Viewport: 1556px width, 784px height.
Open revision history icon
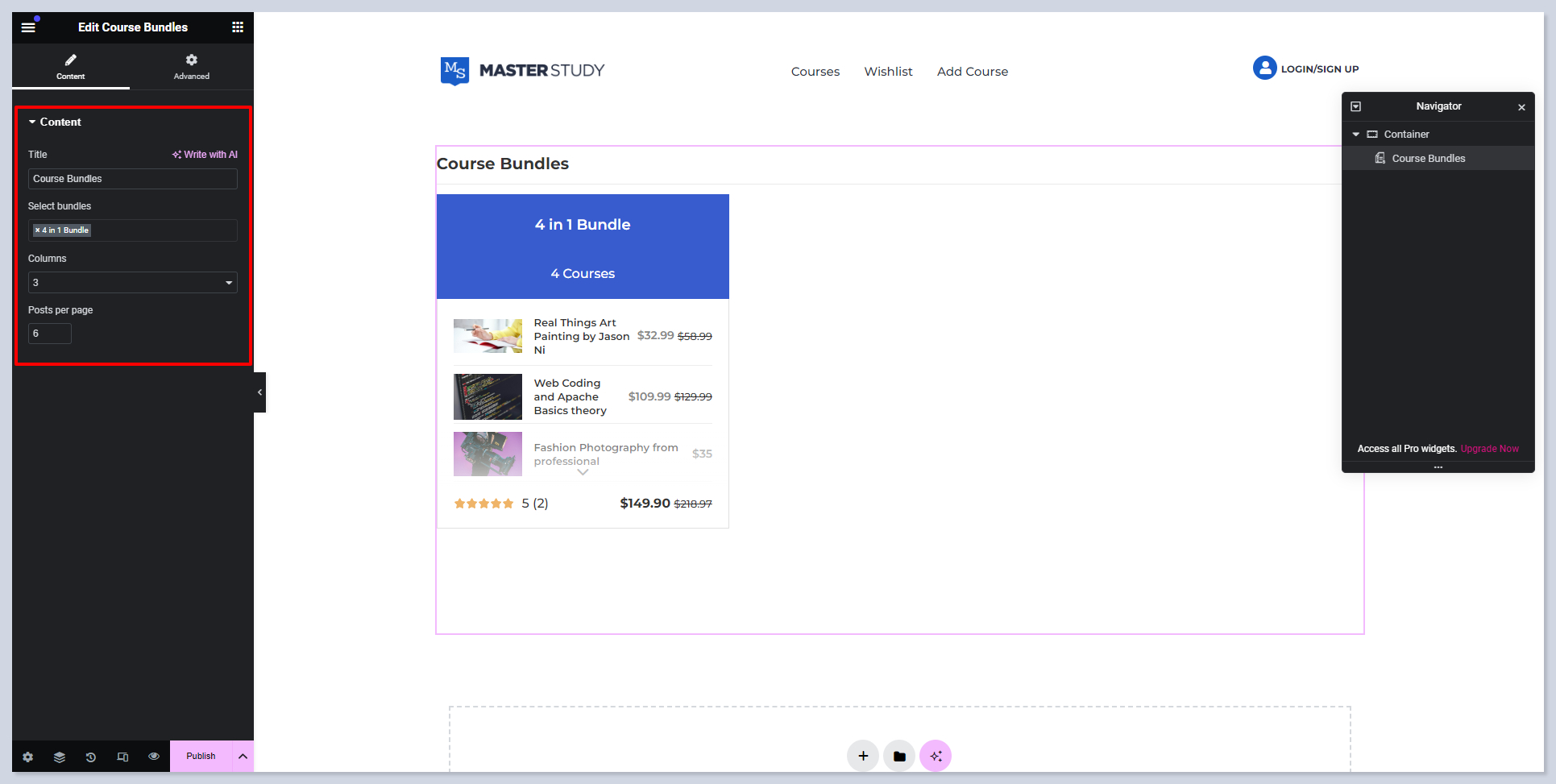pyautogui.click(x=91, y=757)
